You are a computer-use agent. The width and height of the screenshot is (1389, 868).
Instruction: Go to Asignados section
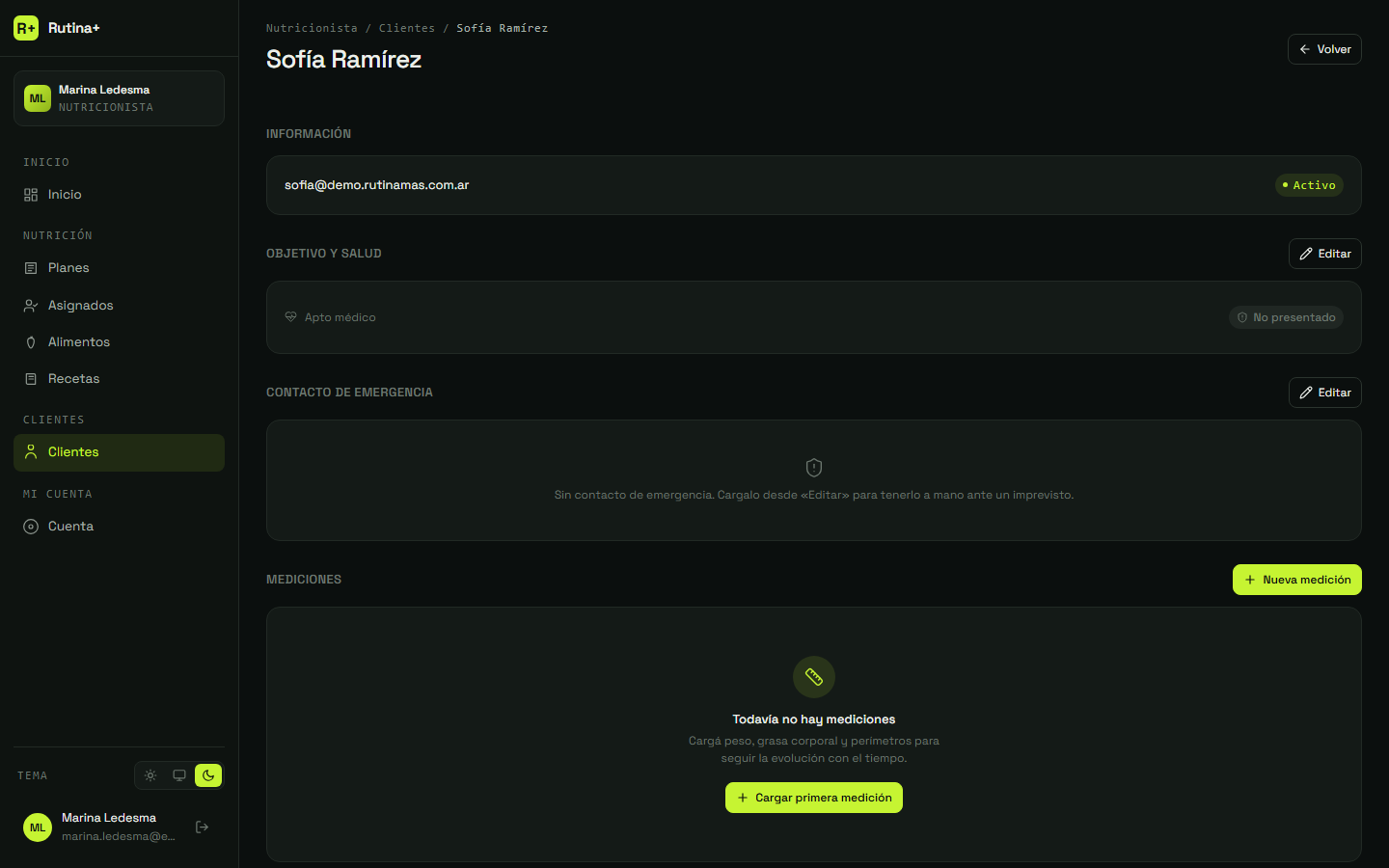click(x=119, y=306)
